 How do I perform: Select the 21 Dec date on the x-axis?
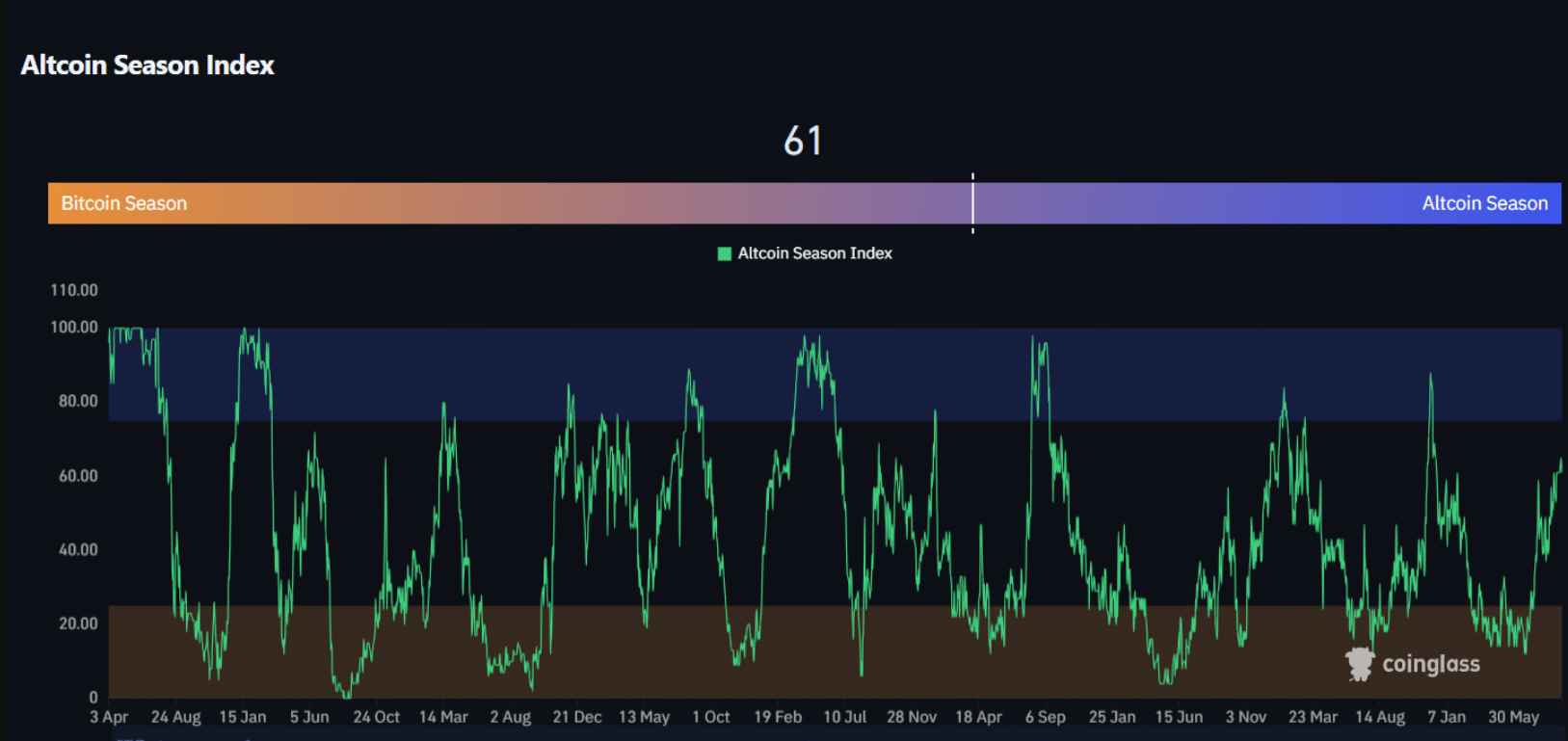click(x=577, y=717)
